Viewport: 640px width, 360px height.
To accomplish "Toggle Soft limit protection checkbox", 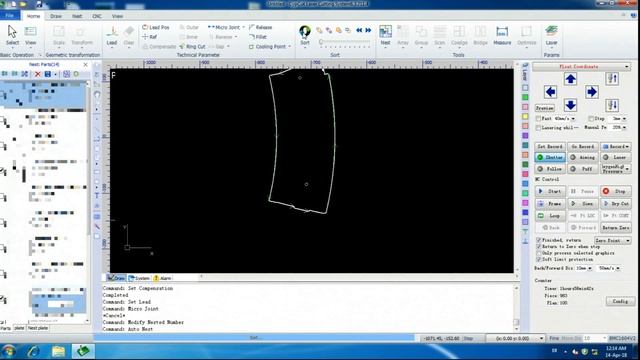I will 538,259.
